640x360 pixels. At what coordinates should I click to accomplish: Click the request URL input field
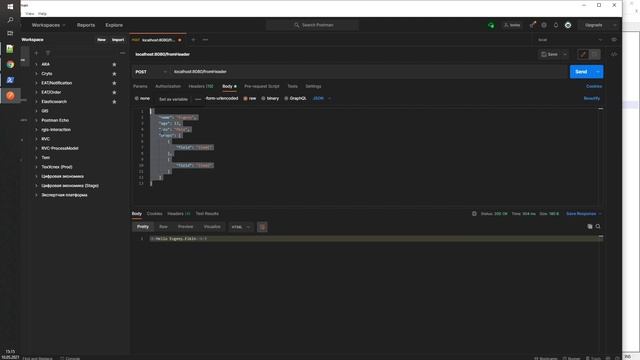369,72
